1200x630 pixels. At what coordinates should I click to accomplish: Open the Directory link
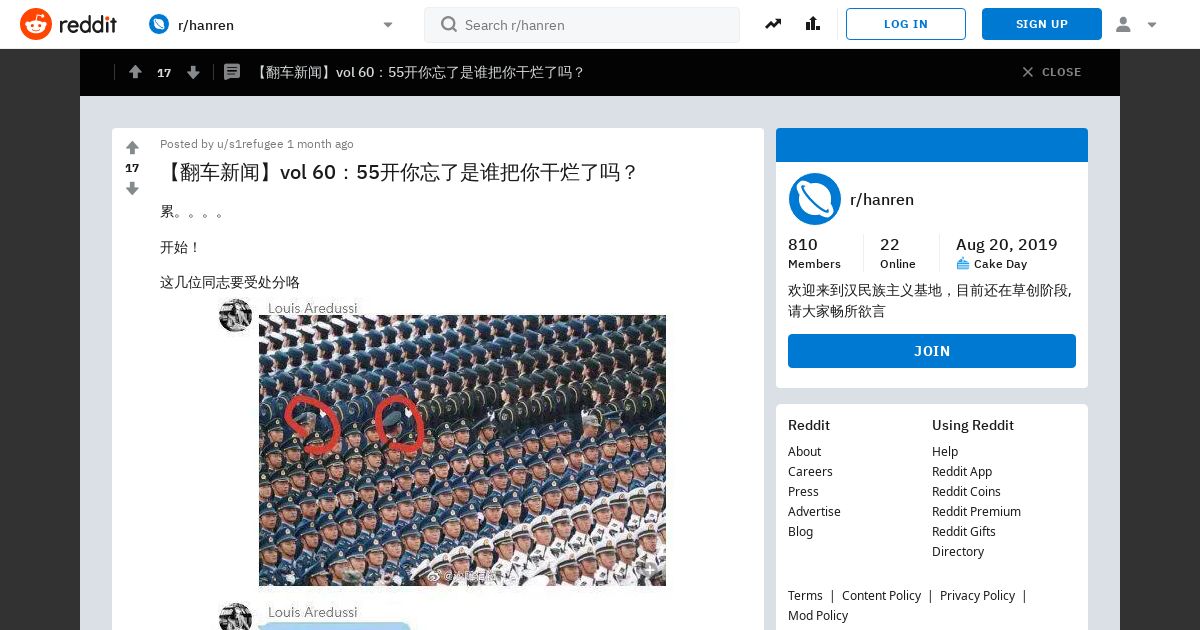click(958, 551)
